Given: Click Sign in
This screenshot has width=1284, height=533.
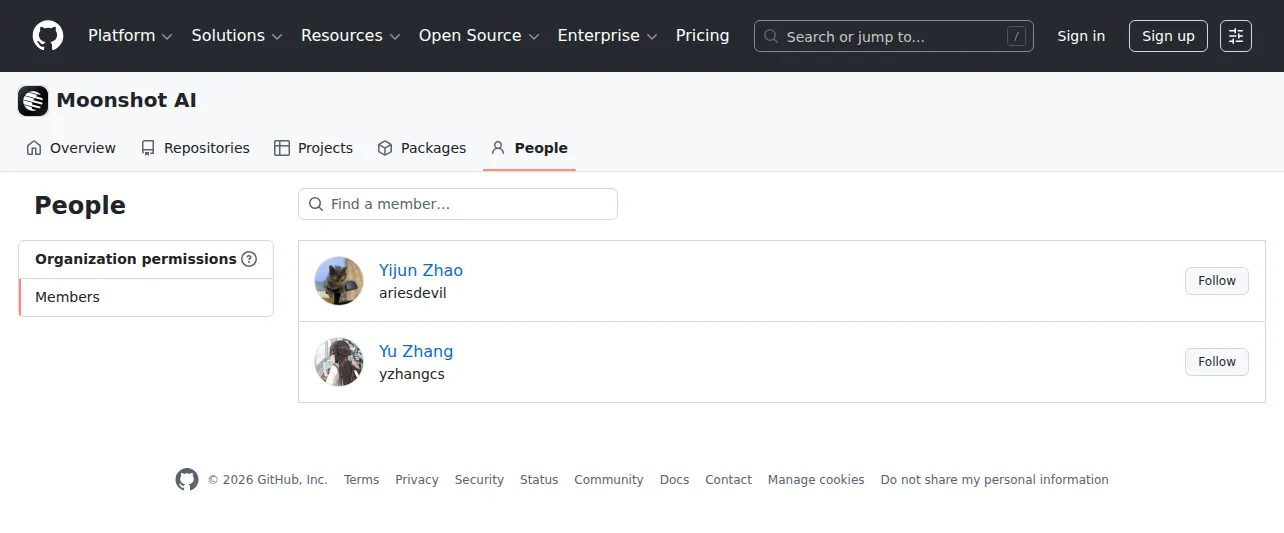Looking at the screenshot, I should click(x=1081, y=36).
